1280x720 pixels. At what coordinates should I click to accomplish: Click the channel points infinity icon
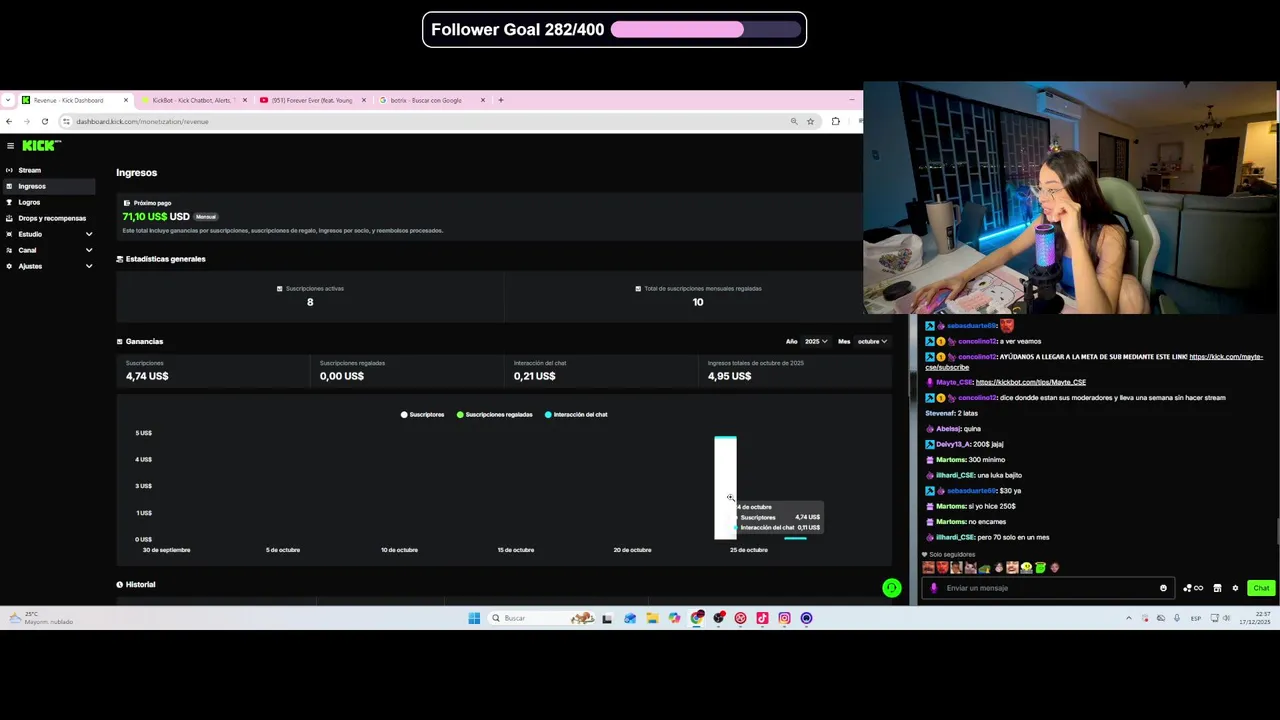point(1193,588)
